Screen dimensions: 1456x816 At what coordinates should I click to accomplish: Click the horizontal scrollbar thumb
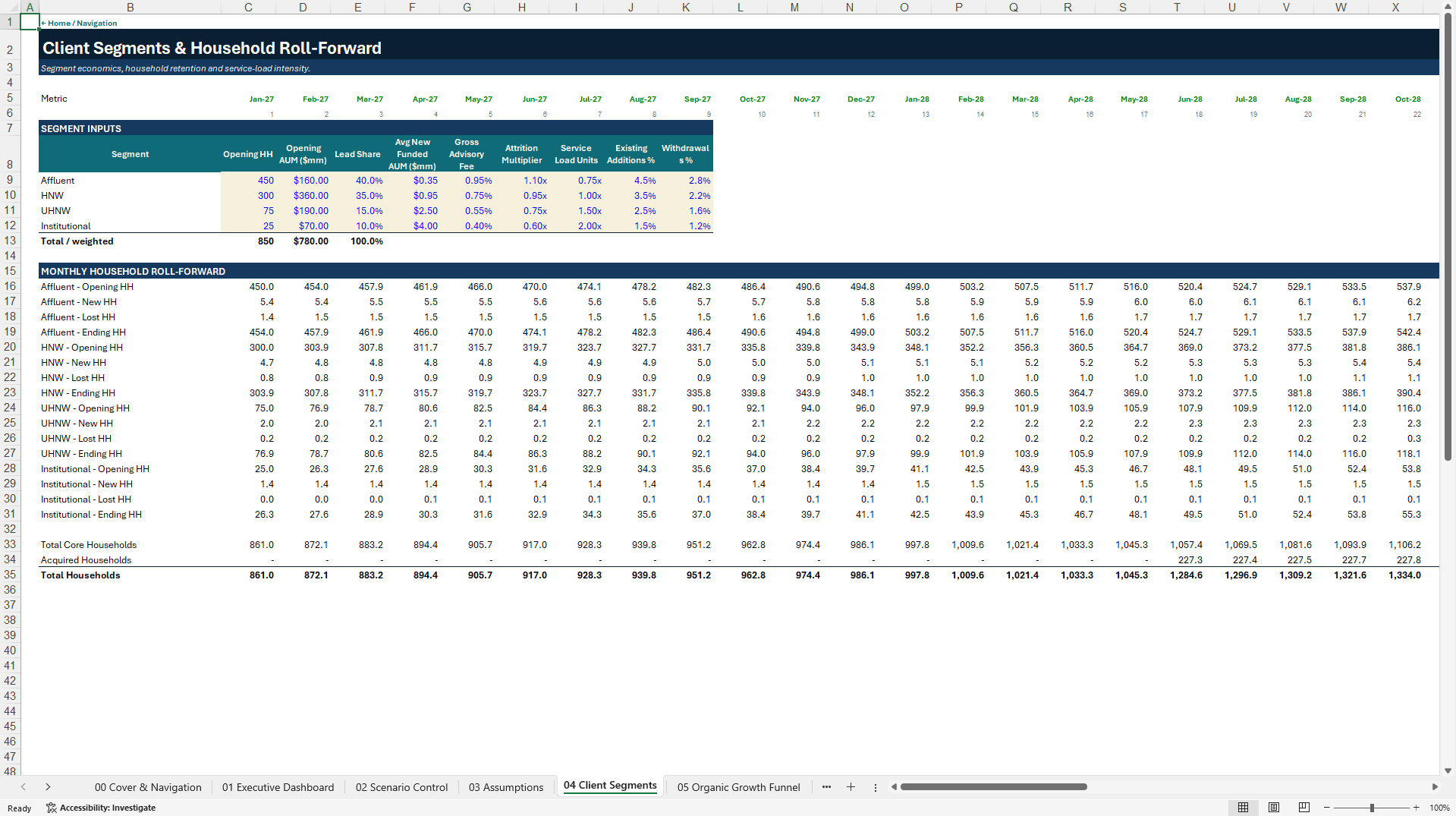993,787
